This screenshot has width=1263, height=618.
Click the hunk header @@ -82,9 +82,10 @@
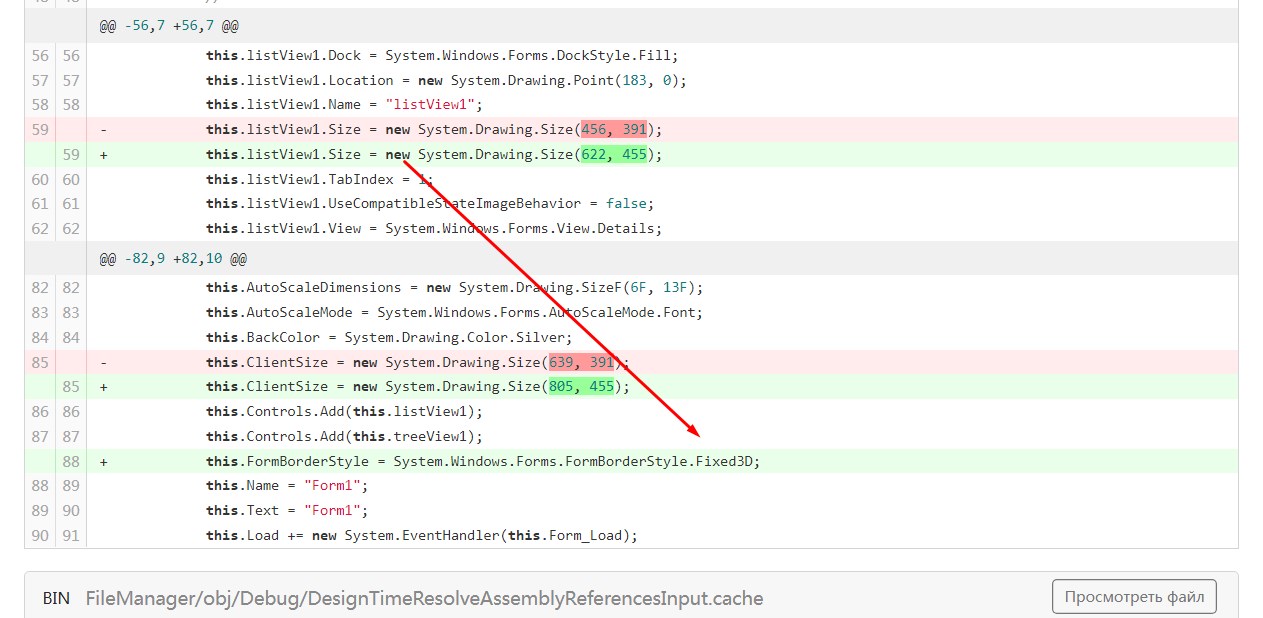pyautogui.click(x=176, y=258)
